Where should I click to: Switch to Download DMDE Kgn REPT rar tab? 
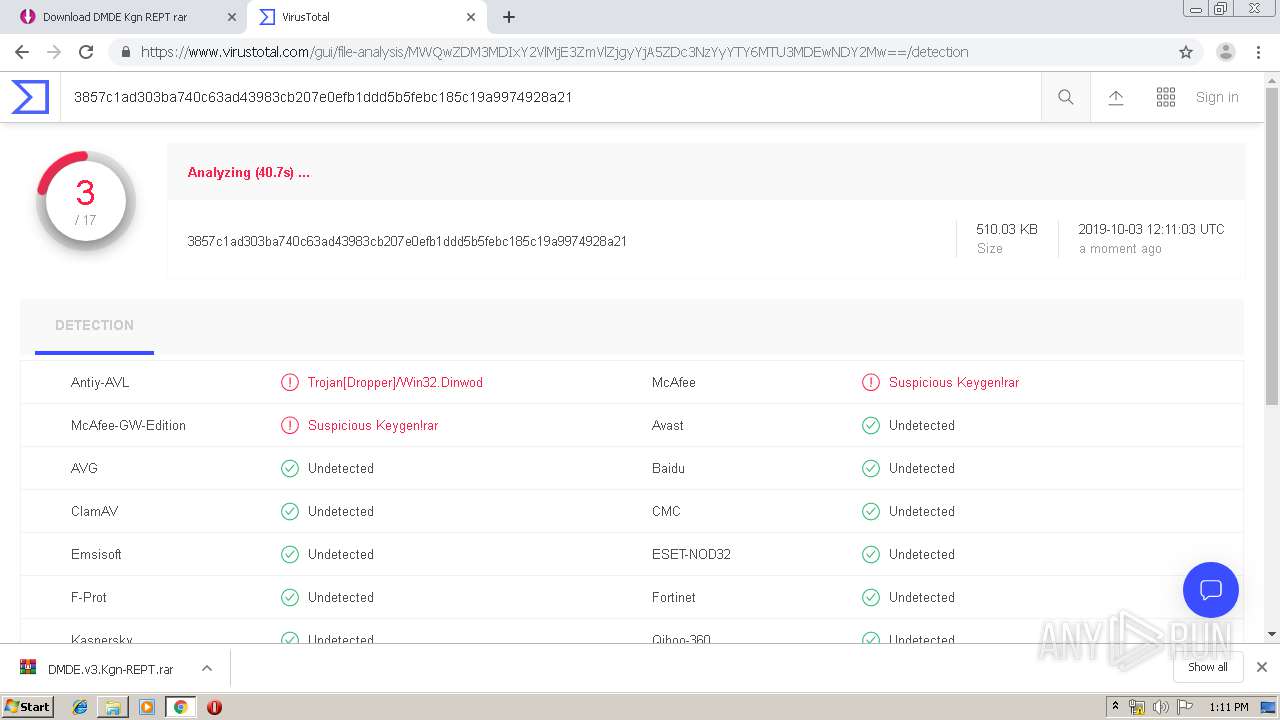point(123,17)
